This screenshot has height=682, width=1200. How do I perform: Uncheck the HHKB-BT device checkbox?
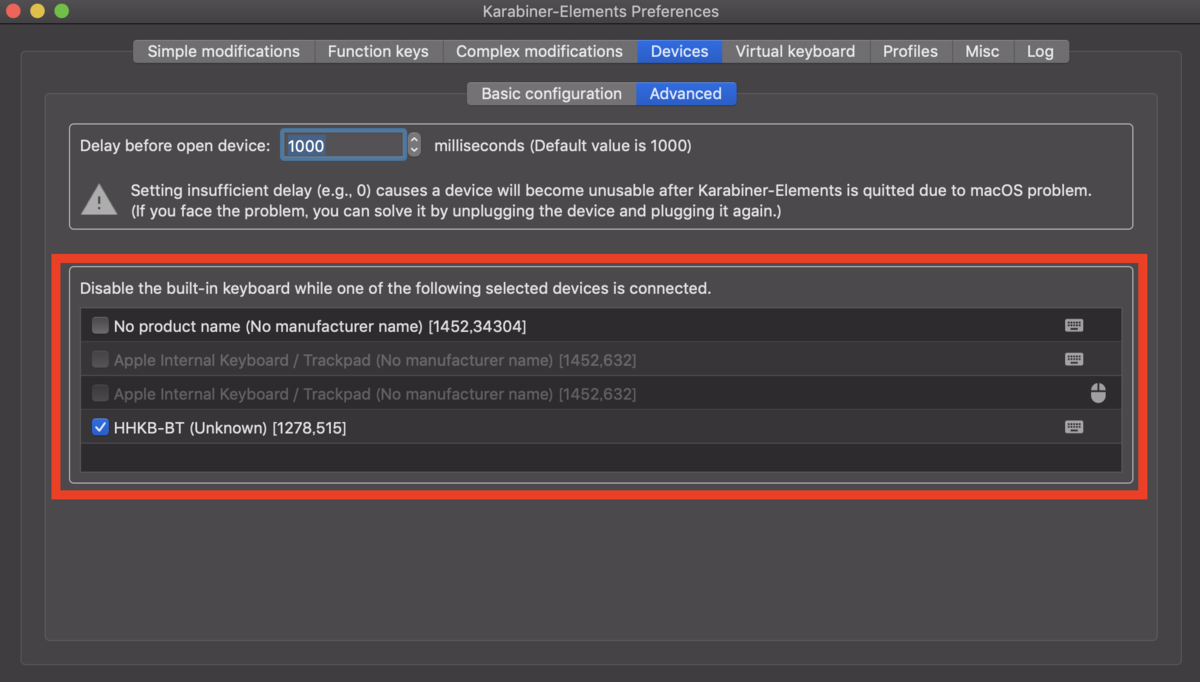tap(100, 427)
